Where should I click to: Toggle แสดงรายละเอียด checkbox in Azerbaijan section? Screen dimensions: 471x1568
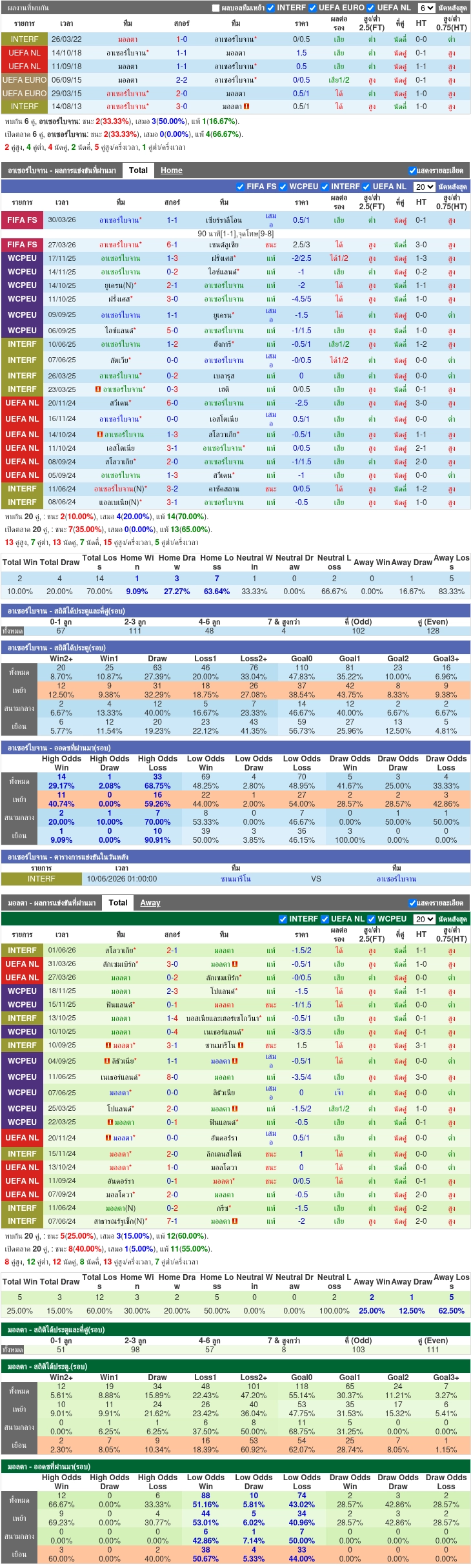pyautogui.click(x=412, y=170)
